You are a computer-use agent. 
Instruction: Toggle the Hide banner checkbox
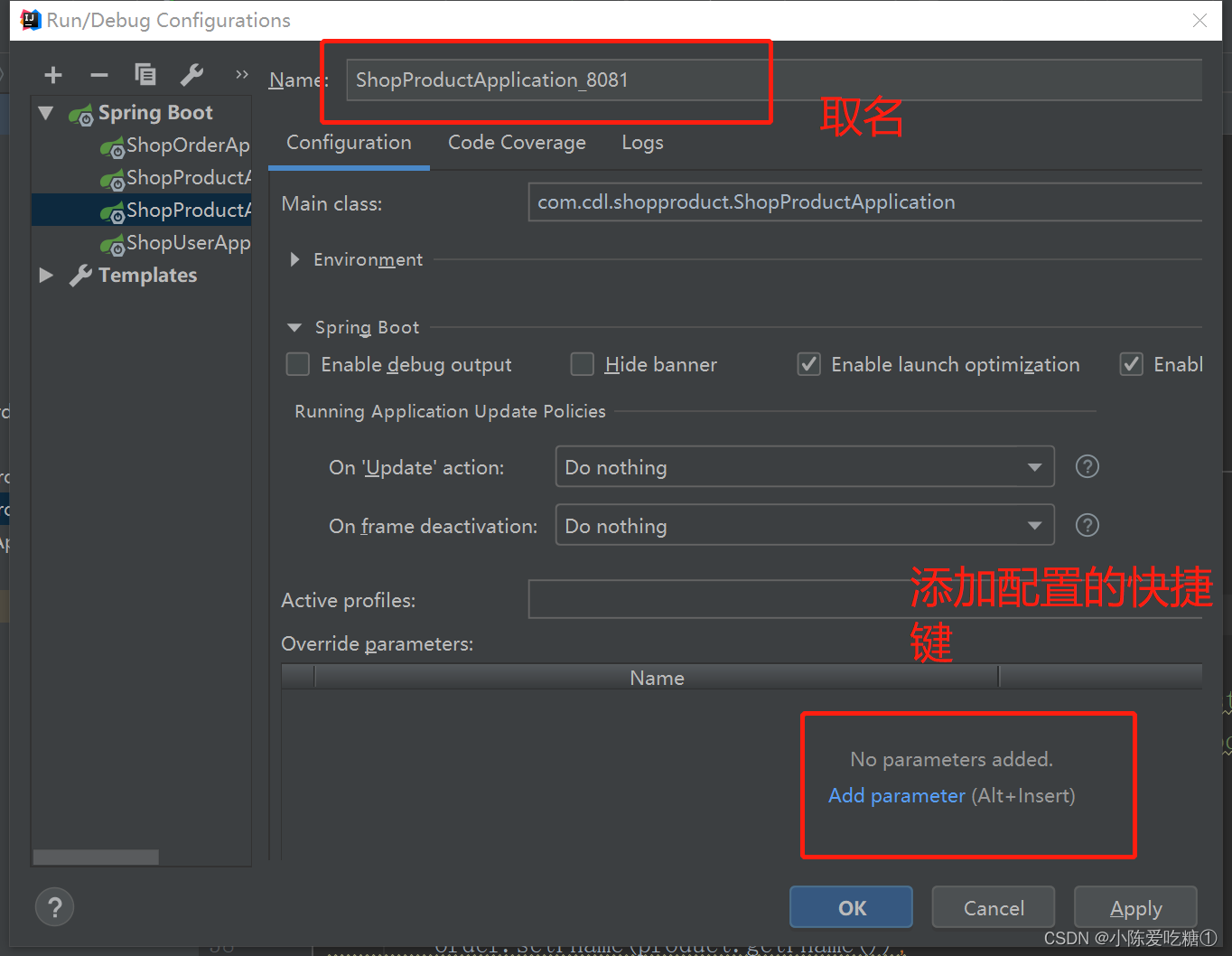(x=583, y=364)
